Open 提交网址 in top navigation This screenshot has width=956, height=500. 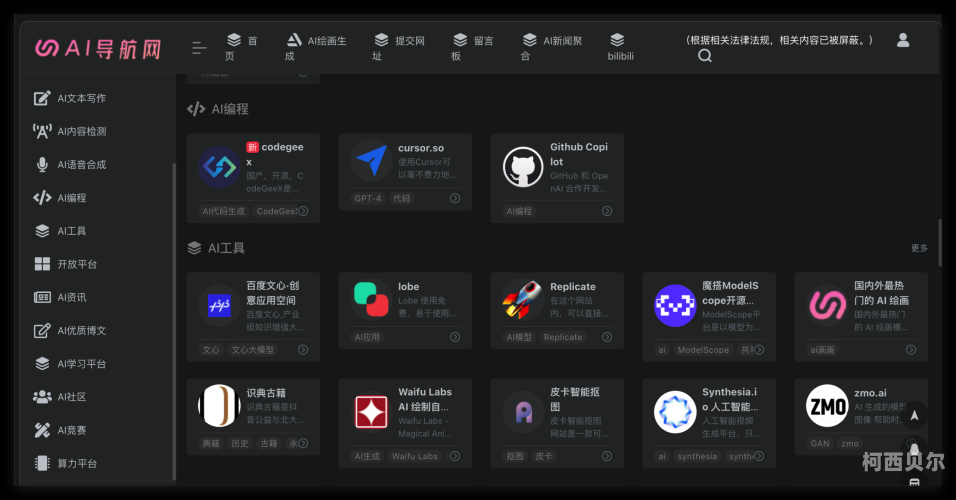[x=398, y=48]
